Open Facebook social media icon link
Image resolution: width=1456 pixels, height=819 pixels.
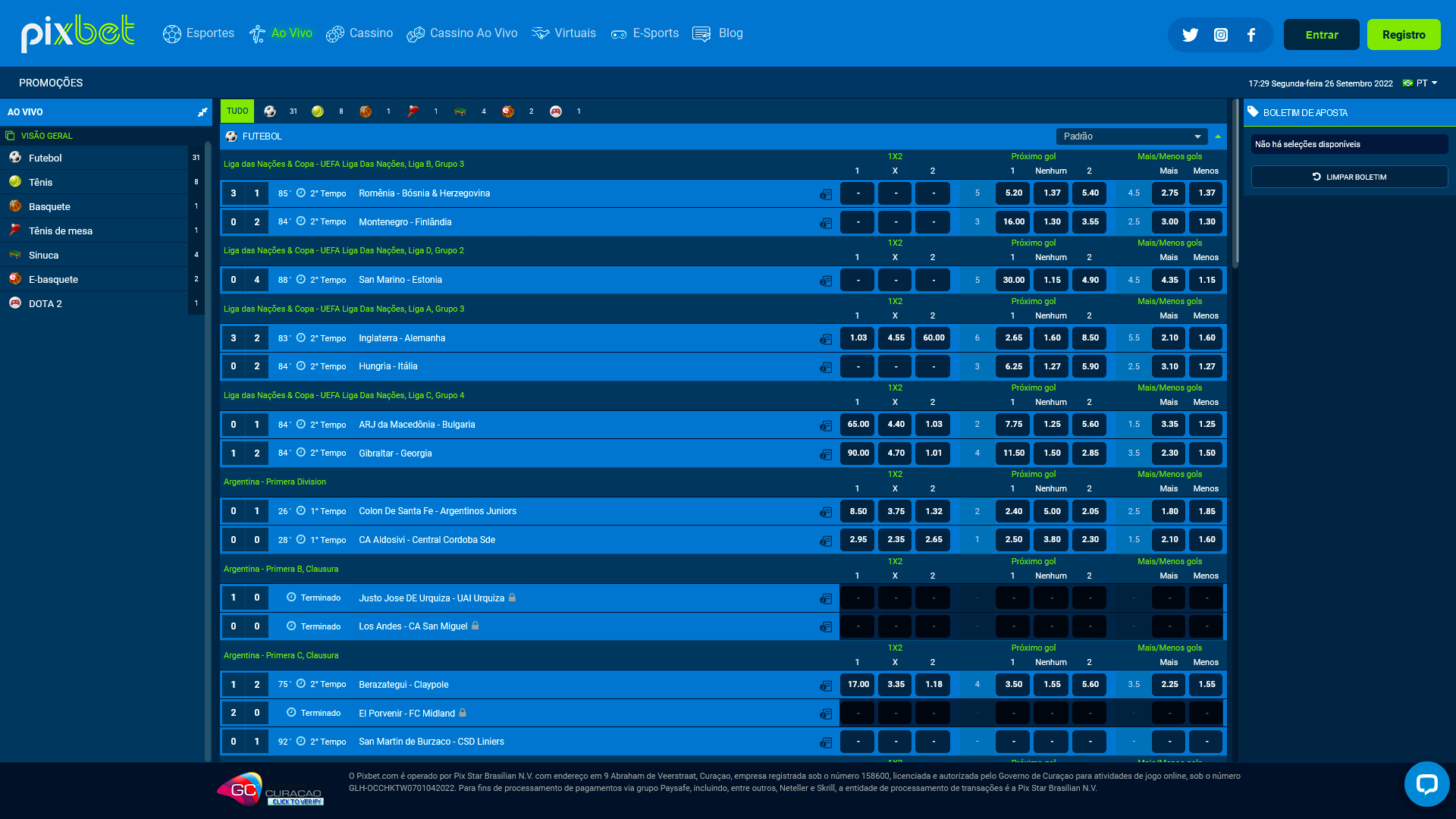tap(1251, 34)
